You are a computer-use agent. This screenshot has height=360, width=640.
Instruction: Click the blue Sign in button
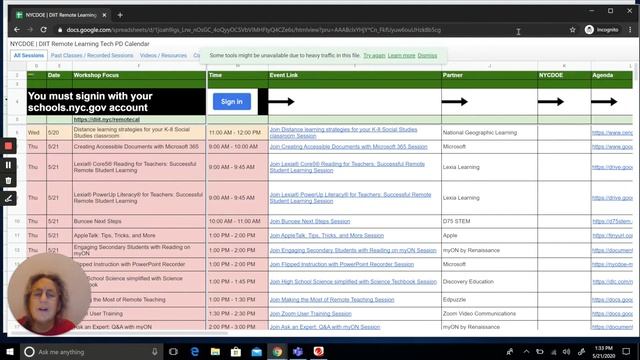[x=232, y=102]
